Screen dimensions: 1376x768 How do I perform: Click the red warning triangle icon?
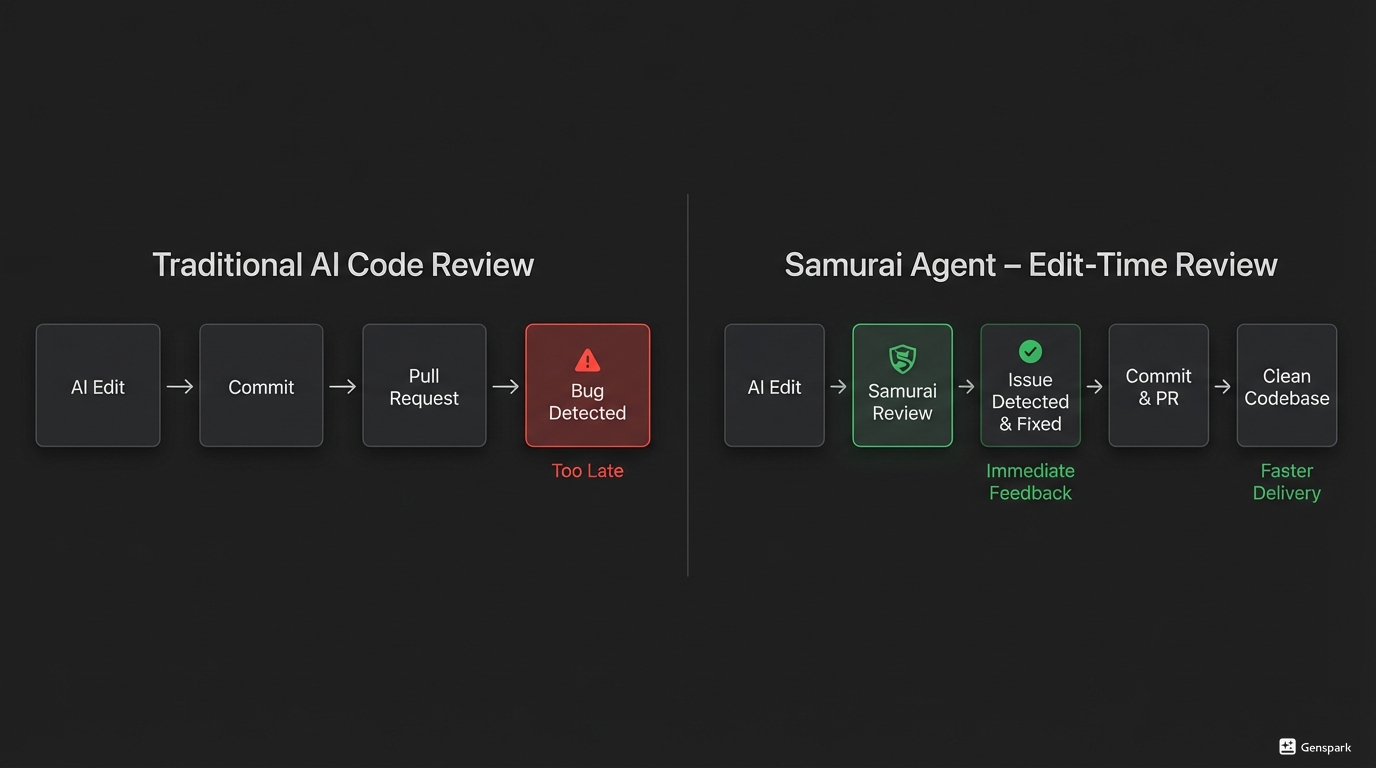[587, 361]
